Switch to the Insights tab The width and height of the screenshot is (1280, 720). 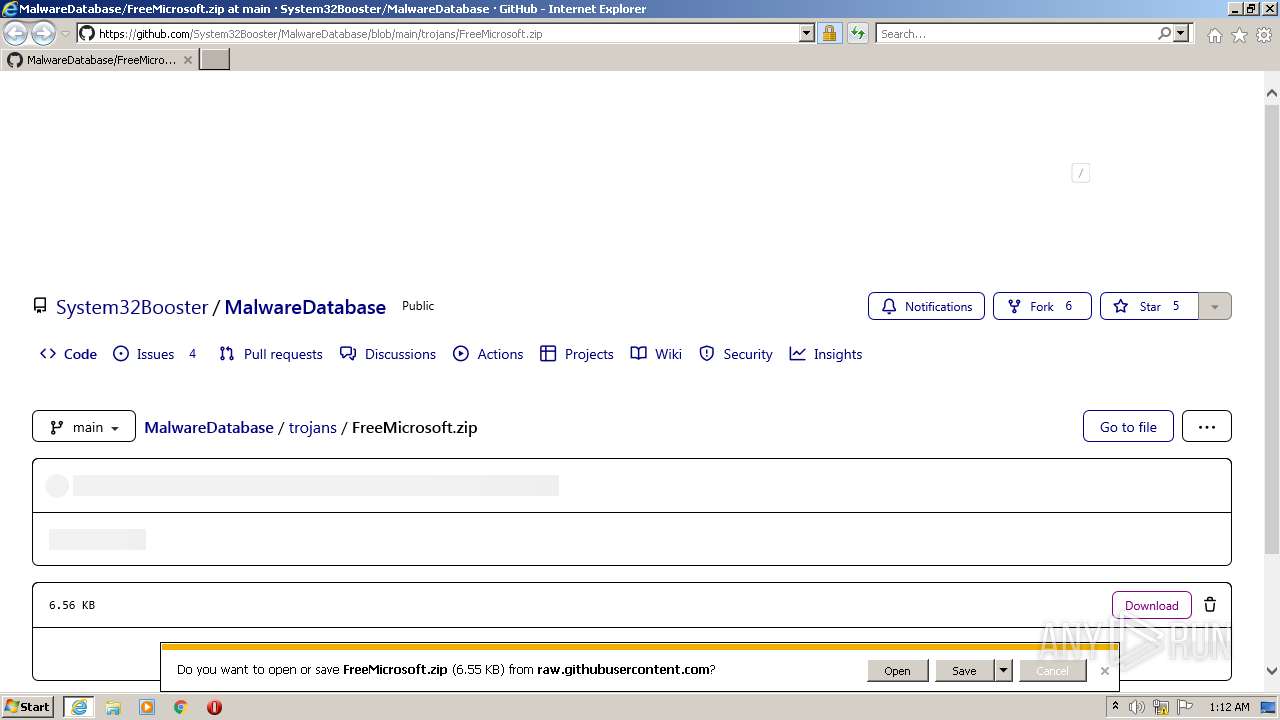tap(826, 354)
